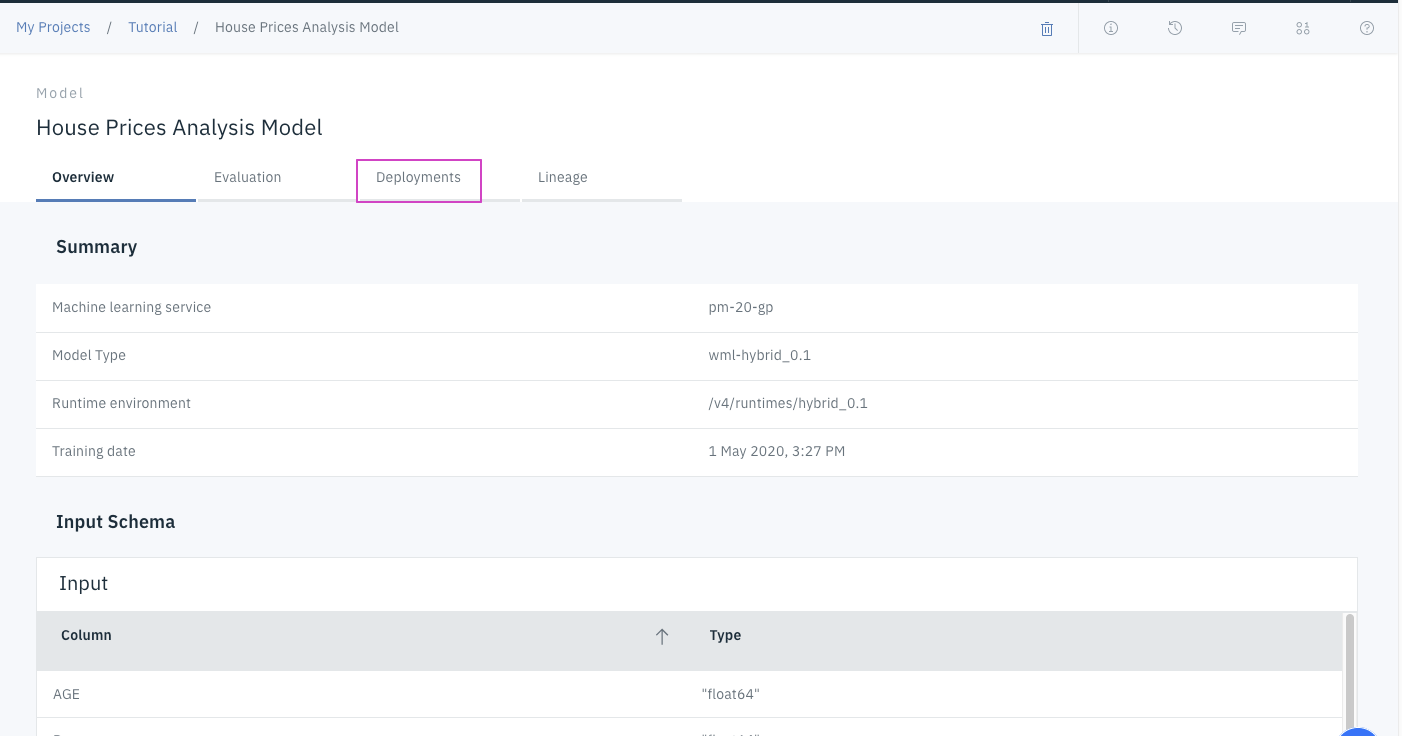The image size is (1402, 736).
Task: Click the "Input Schema" section heading
Action: 115,522
